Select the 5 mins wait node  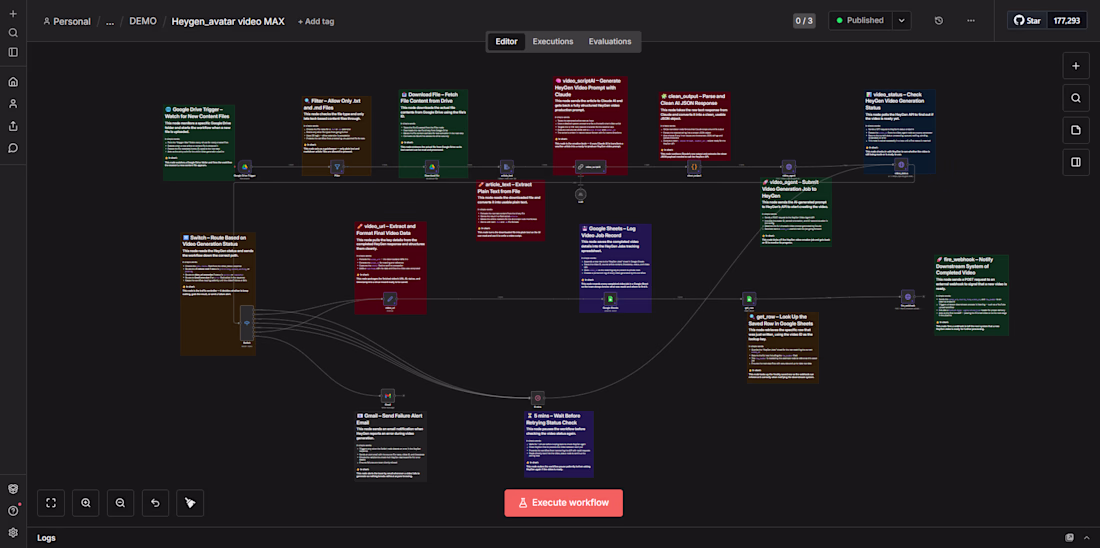click(x=537, y=398)
